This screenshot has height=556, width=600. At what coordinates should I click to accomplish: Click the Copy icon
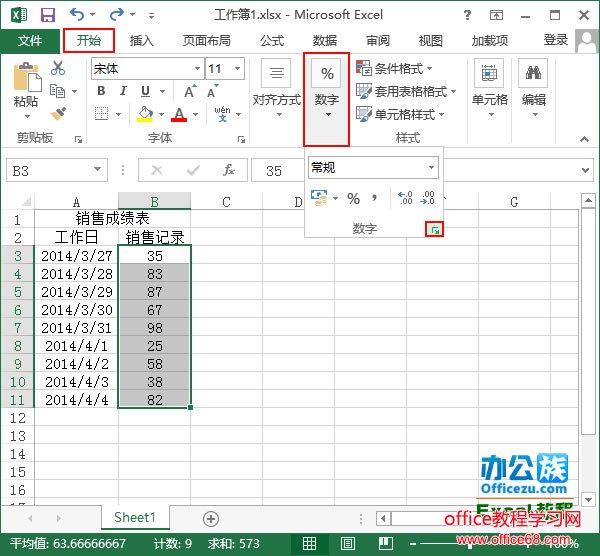click(57, 91)
